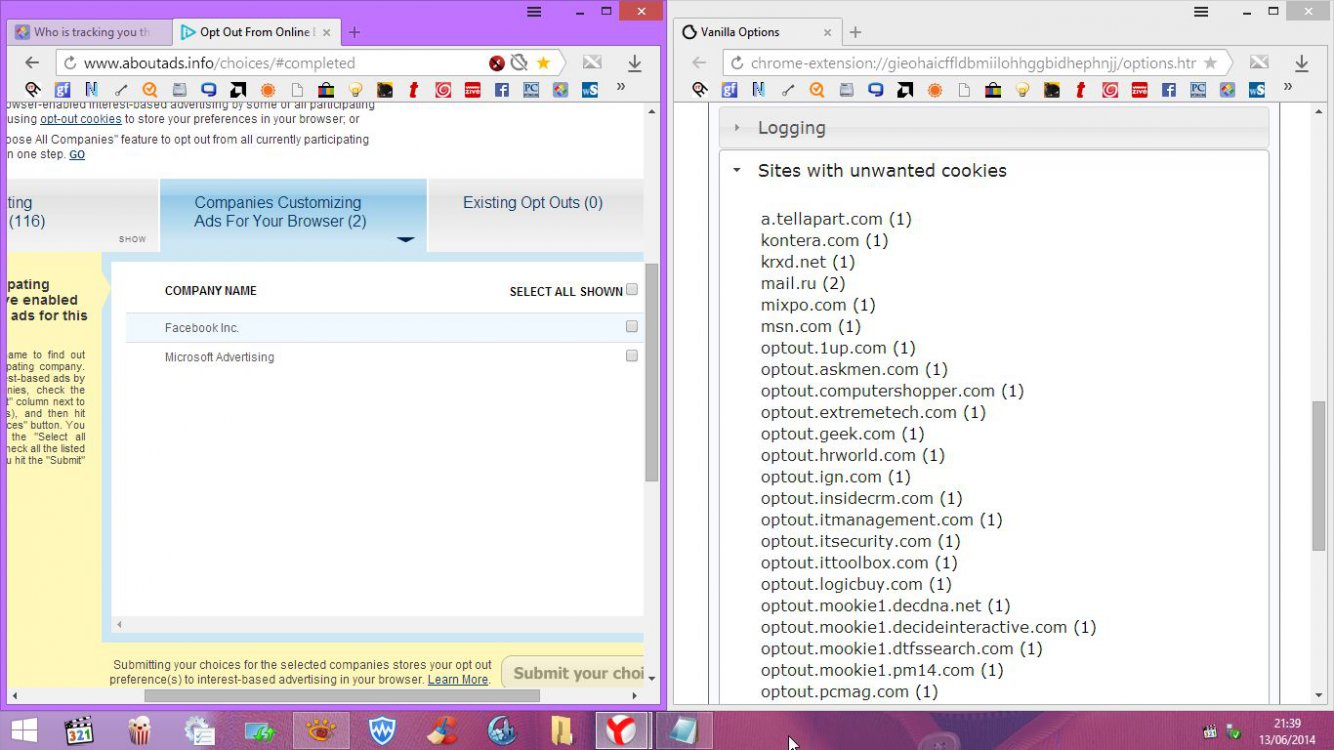This screenshot has height=750, width=1334.
Task: Click the red t bookmark in the Vanilla Options window
Action: [x=1081, y=90]
